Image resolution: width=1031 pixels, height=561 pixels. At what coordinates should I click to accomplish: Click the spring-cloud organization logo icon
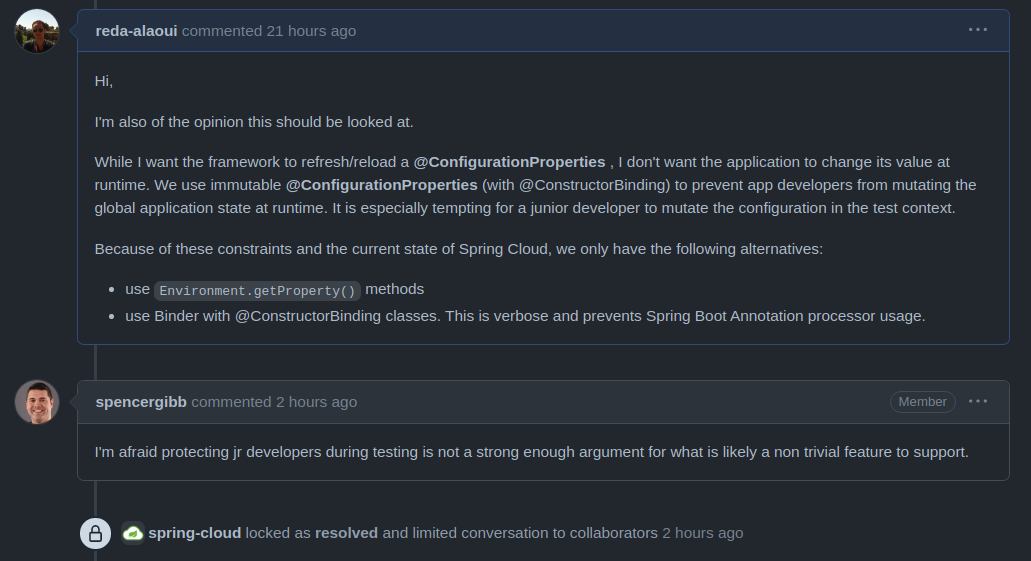(x=133, y=533)
